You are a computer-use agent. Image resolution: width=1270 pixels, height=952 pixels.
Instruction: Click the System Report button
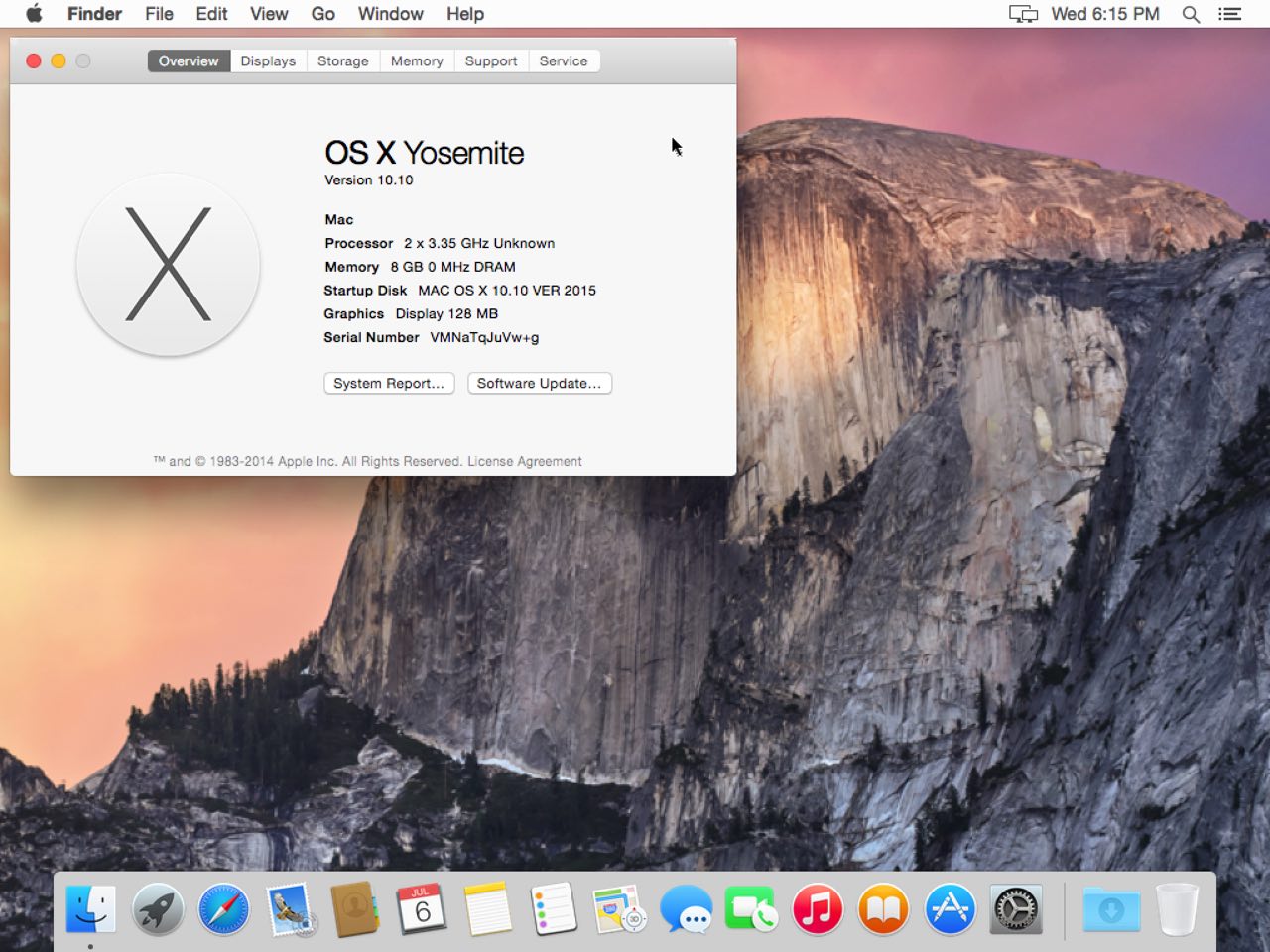pos(389,384)
